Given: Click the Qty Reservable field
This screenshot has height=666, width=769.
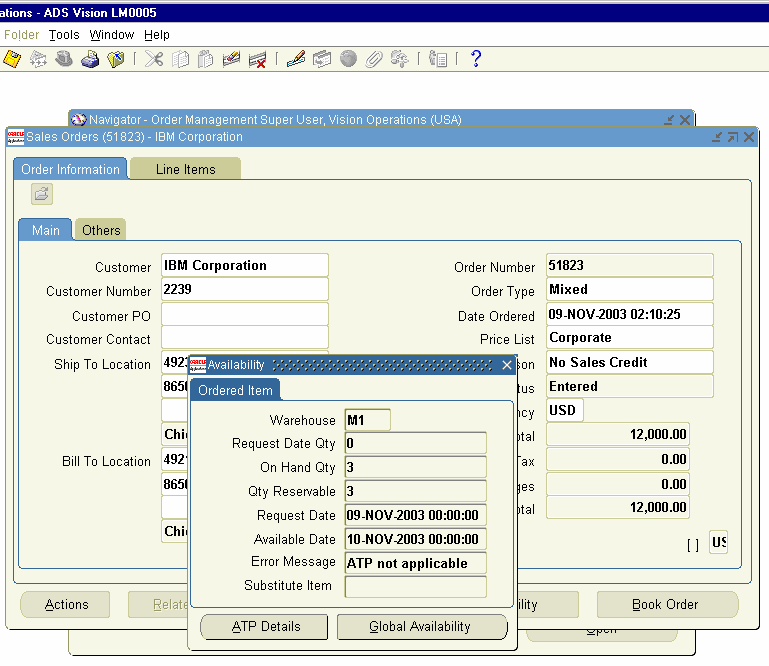Looking at the screenshot, I should tap(415, 491).
